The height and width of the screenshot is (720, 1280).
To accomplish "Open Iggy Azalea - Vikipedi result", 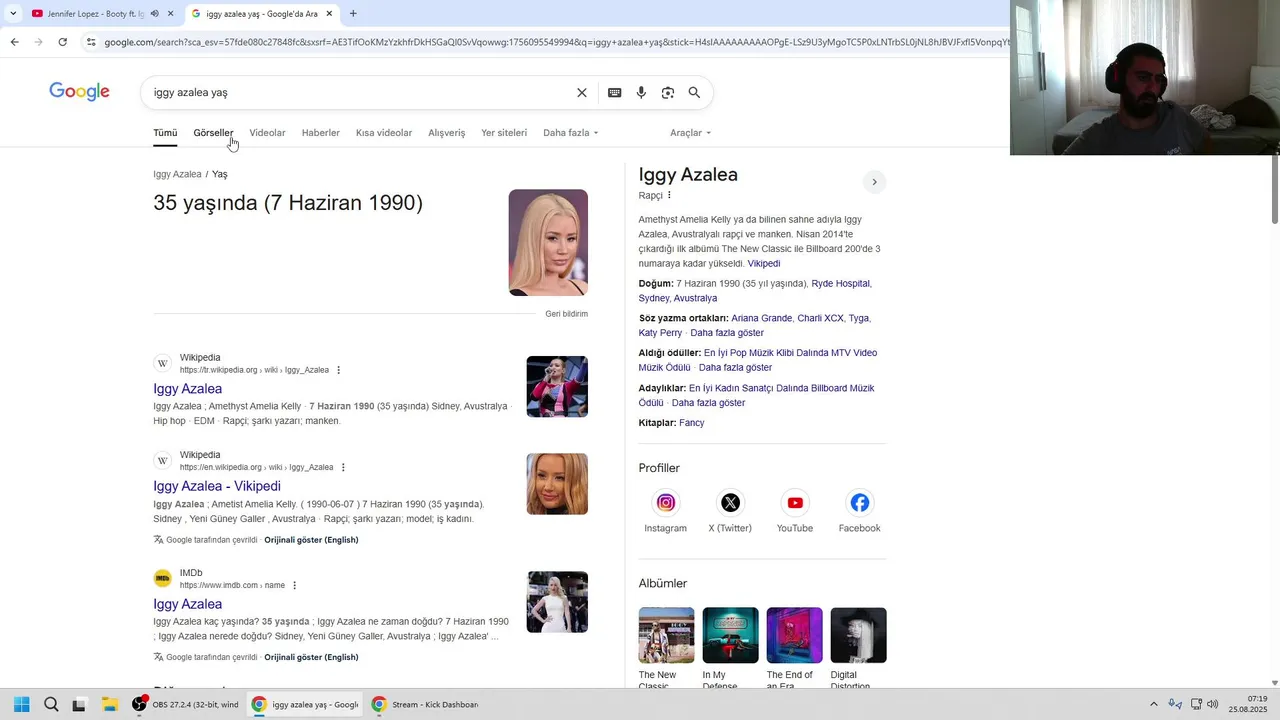I will coord(217,486).
